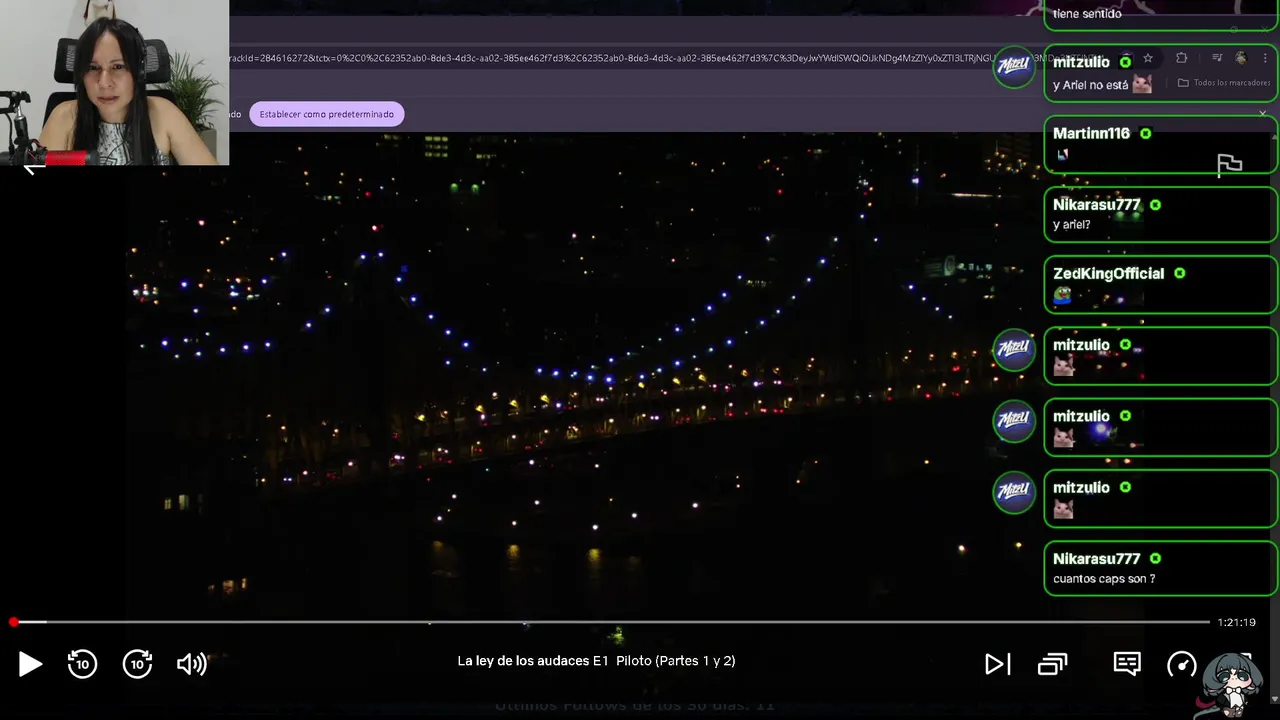The width and height of the screenshot is (1280, 720).
Task: Click 'Establecer como predeterminado' button
Action: (x=327, y=114)
